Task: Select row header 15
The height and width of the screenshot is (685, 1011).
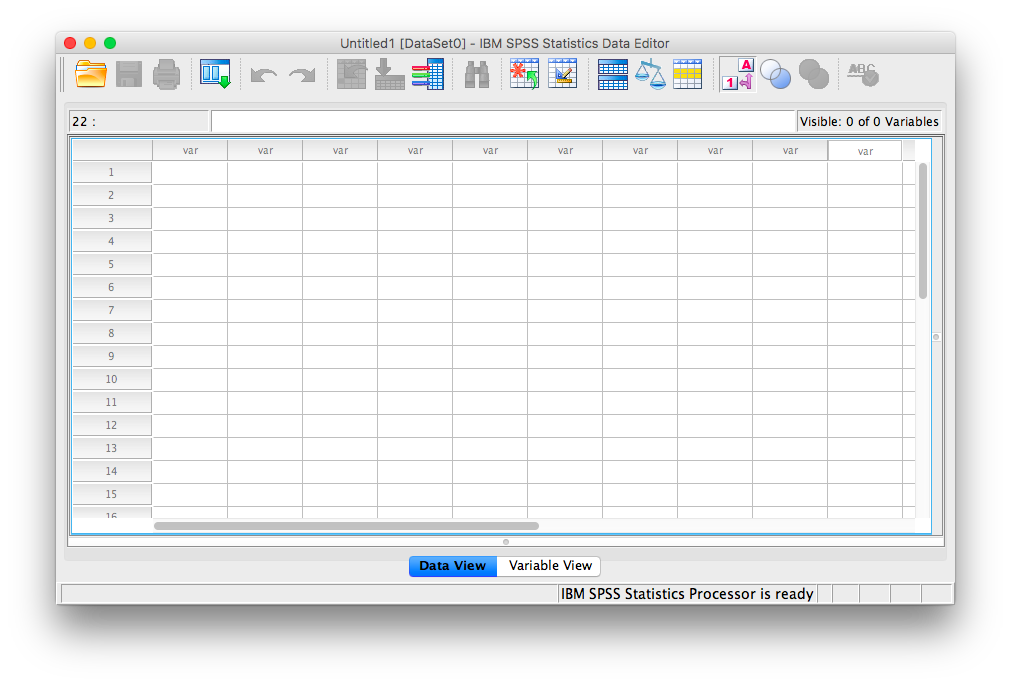Action: tap(112, 494)
